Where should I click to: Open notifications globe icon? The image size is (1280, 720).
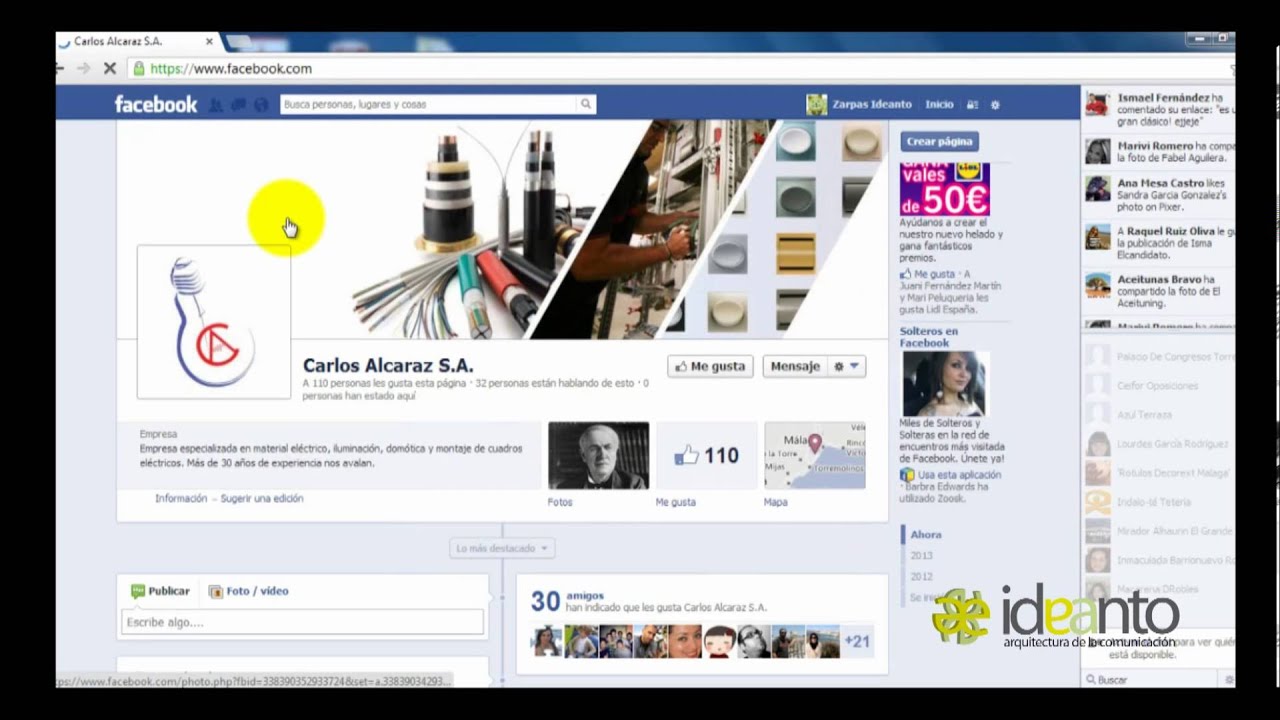coord(261,104)
